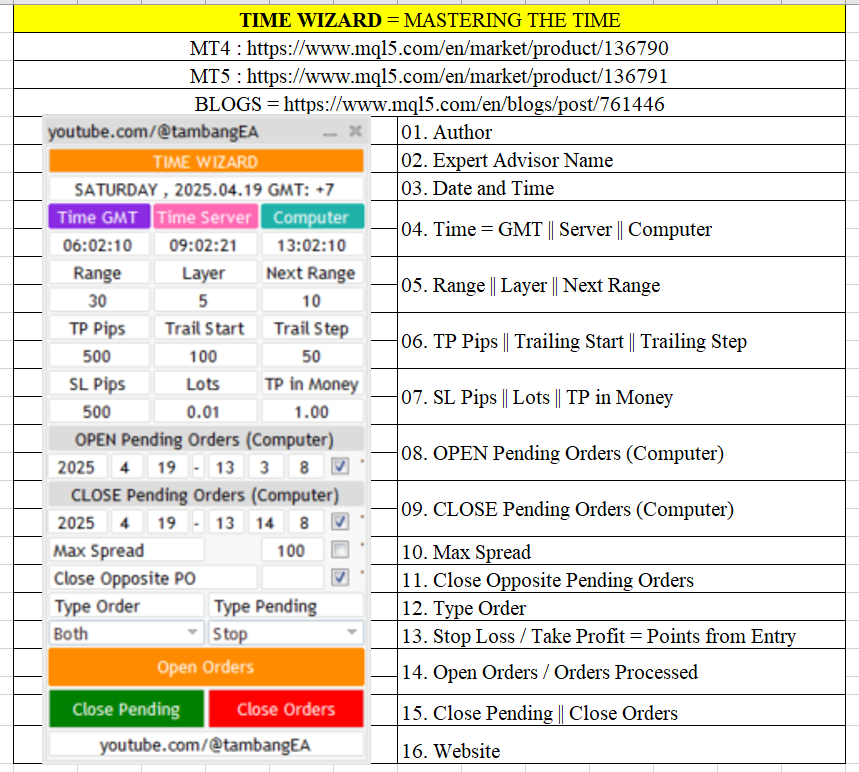The image size is (859, 772).
Task: Edit OPEN Pending Orders minute field 3
Action: [x=266, y=467]
